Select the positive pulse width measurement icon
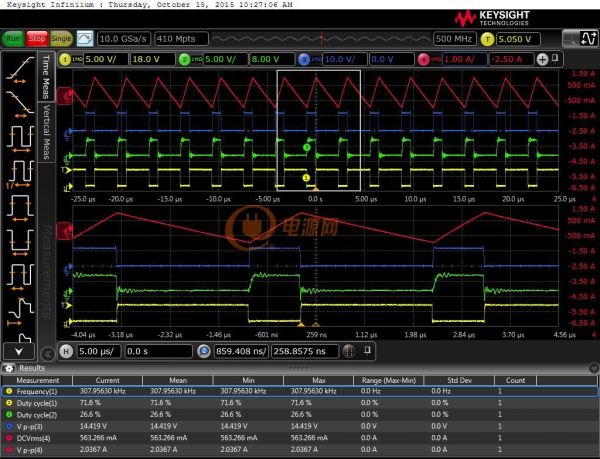Screen dimensions: 600x459 pos(20,208)
